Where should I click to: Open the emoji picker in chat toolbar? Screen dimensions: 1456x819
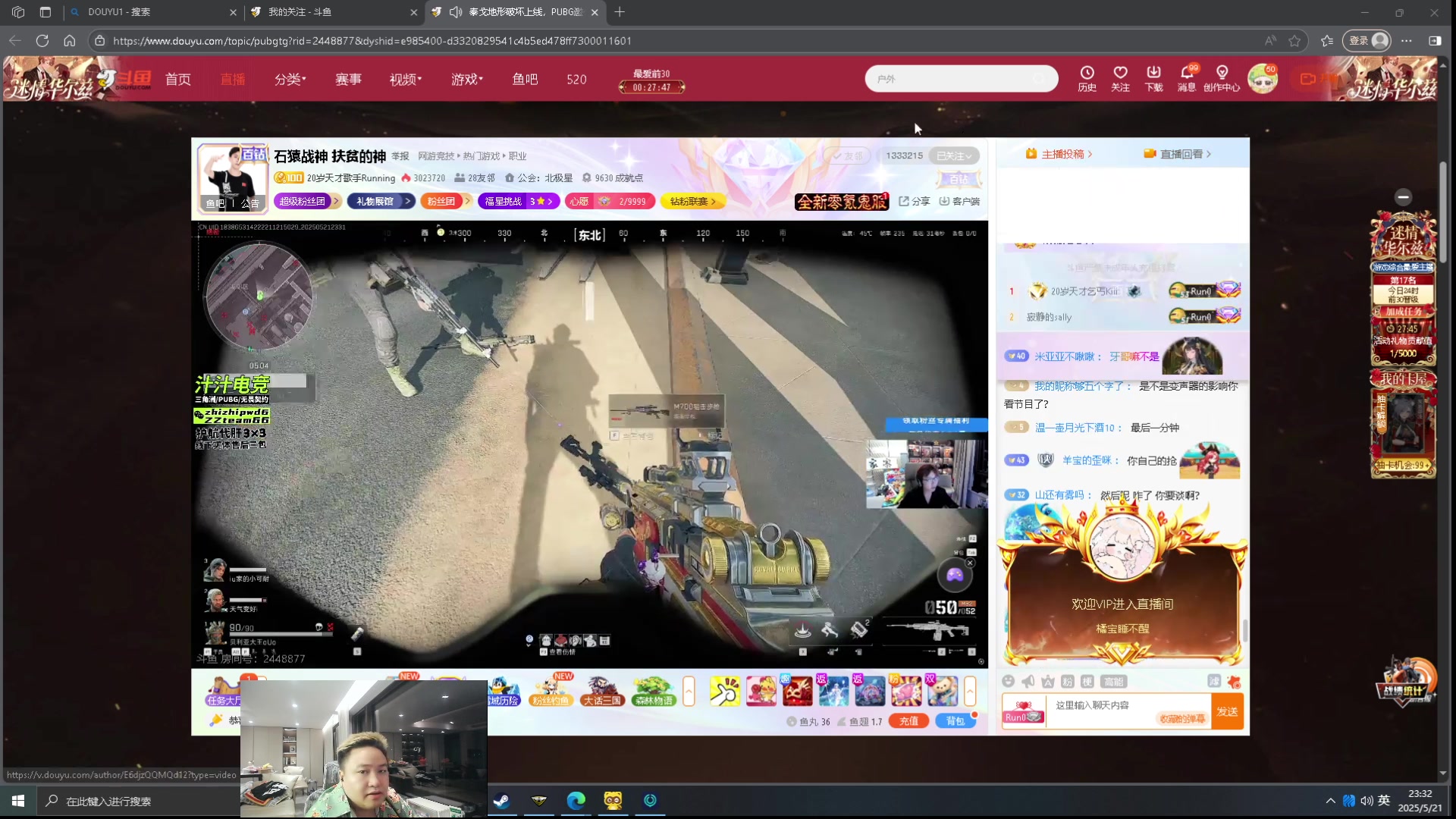coord(1008,681)
